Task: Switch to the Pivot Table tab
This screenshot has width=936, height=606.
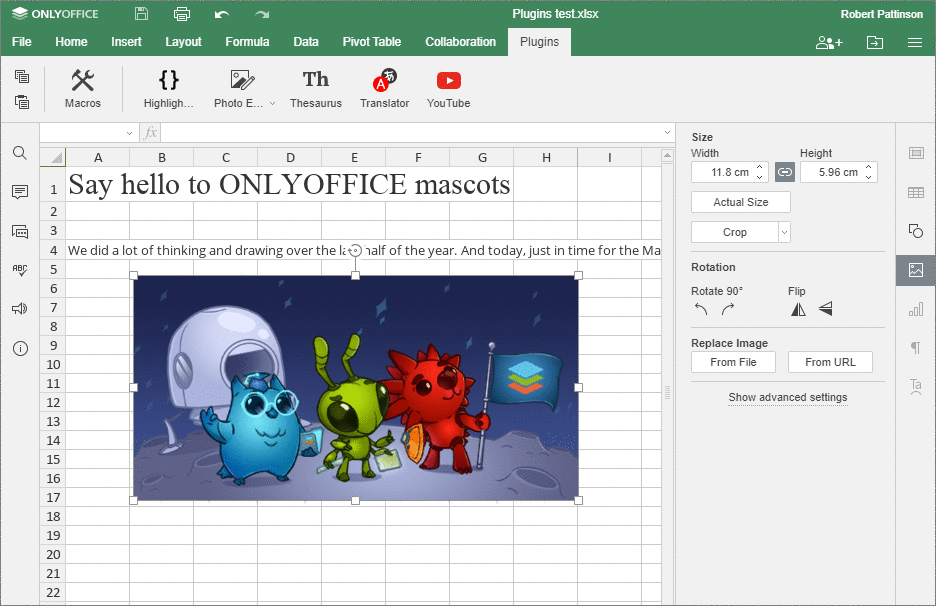Action: [x=371, y=42]
